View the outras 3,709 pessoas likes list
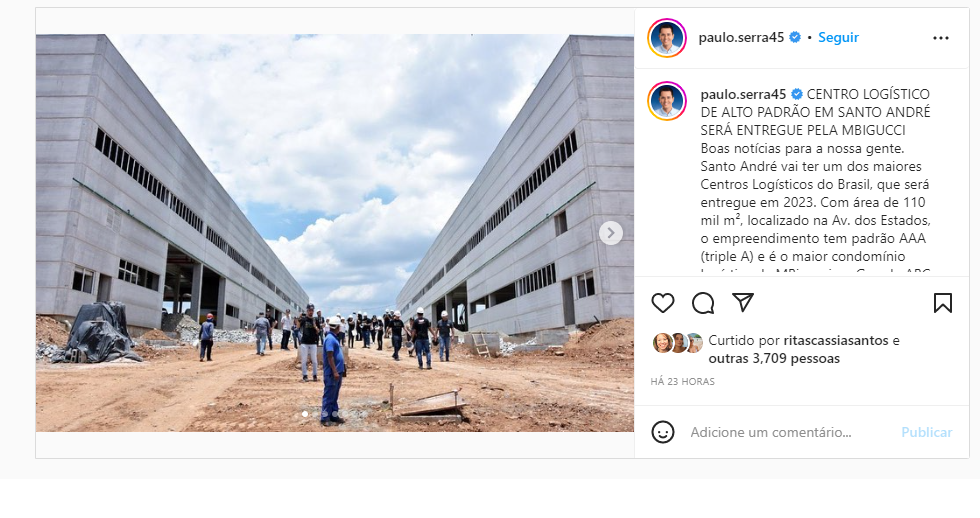Image resolution: width=980 pixels, height=518 pixels. 774,359
